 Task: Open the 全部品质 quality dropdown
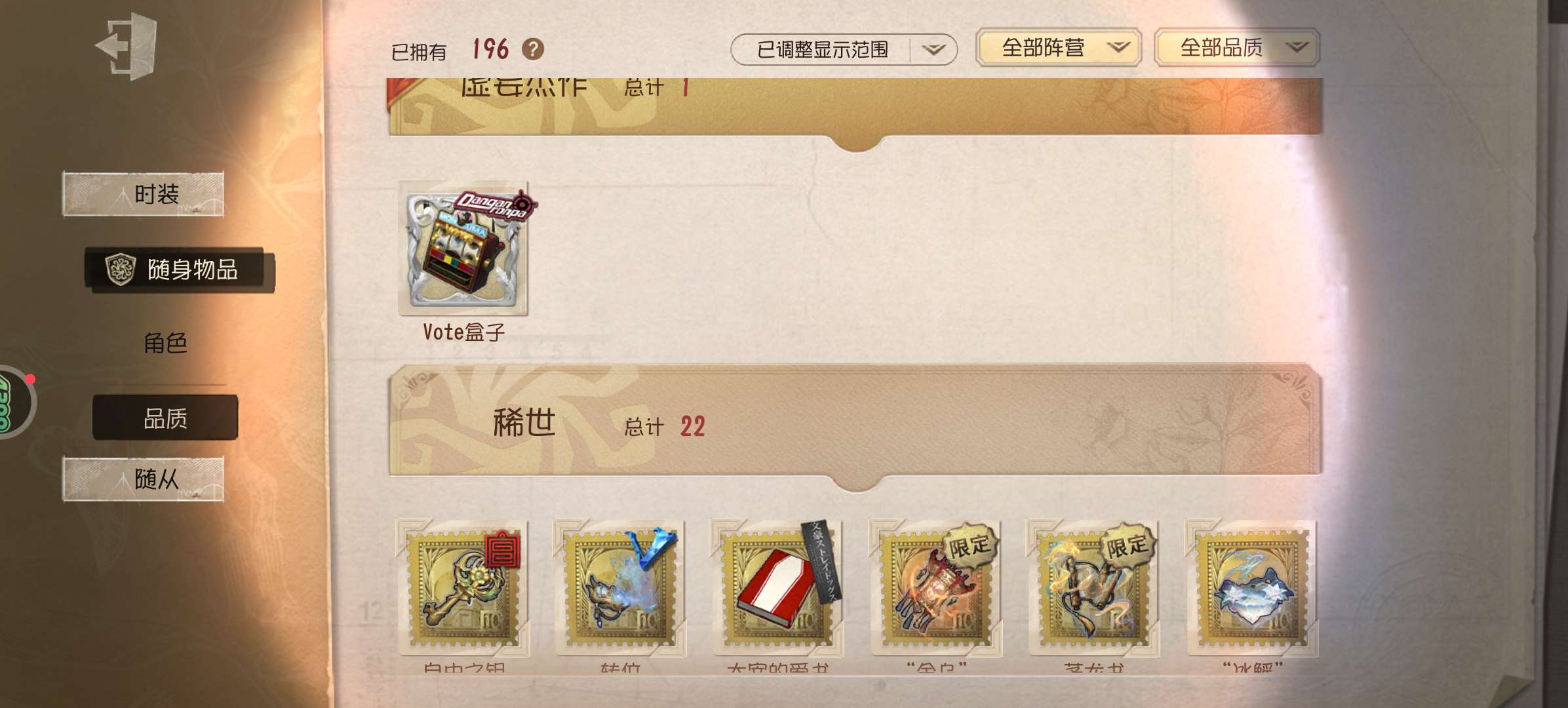(1237, 48)
